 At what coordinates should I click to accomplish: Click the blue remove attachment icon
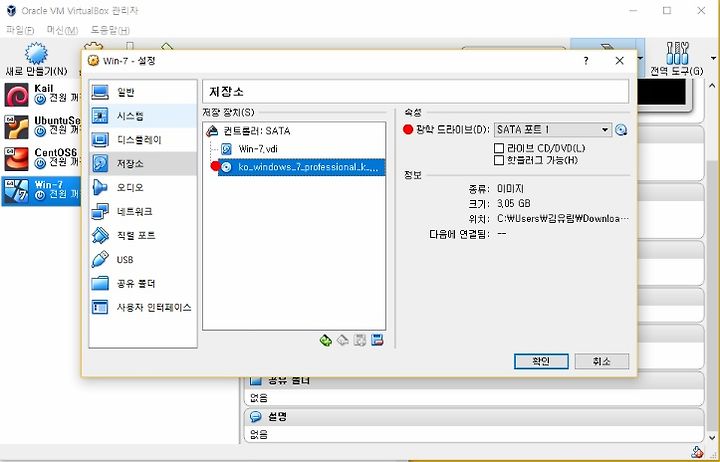(x=377, y=341)
